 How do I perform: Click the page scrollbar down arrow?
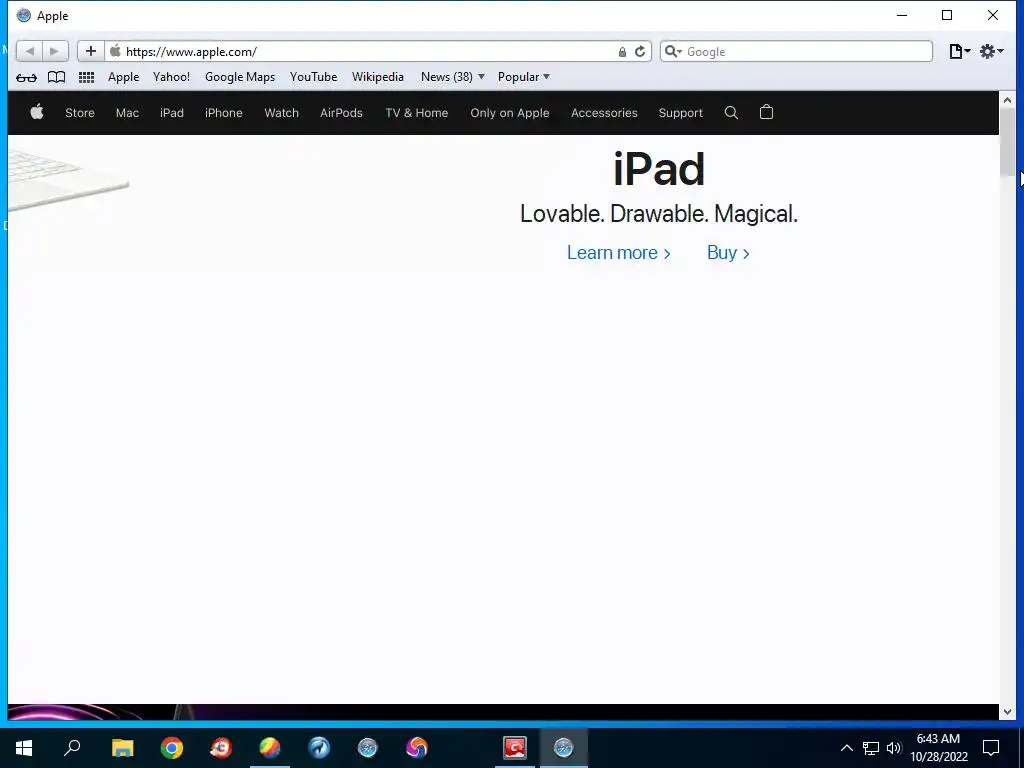click(x=1007, y=712)
